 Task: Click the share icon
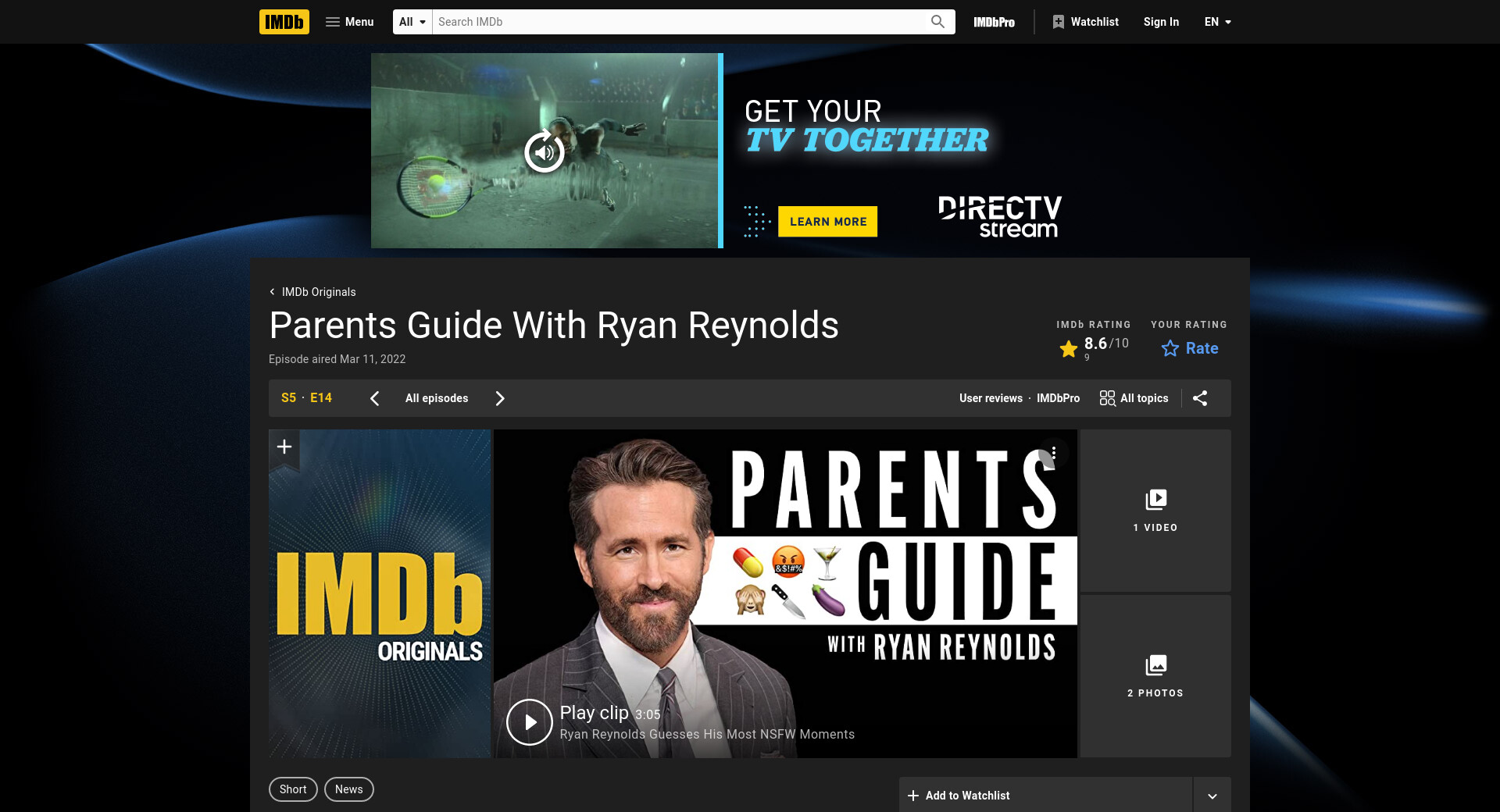pos(1200,398)
